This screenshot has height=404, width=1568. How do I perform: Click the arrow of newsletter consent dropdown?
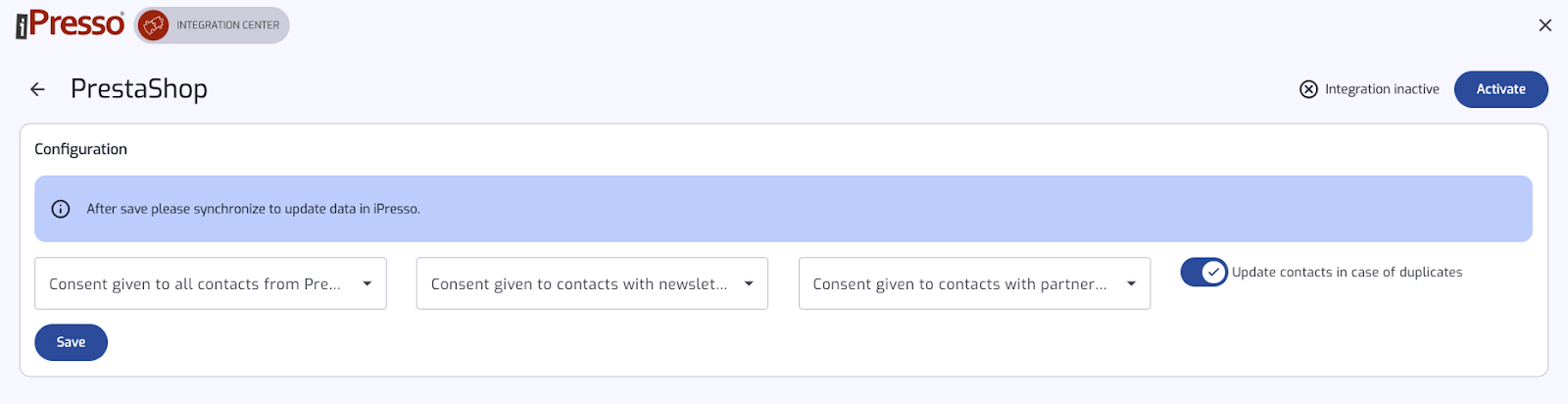click(x=749, y=283)
